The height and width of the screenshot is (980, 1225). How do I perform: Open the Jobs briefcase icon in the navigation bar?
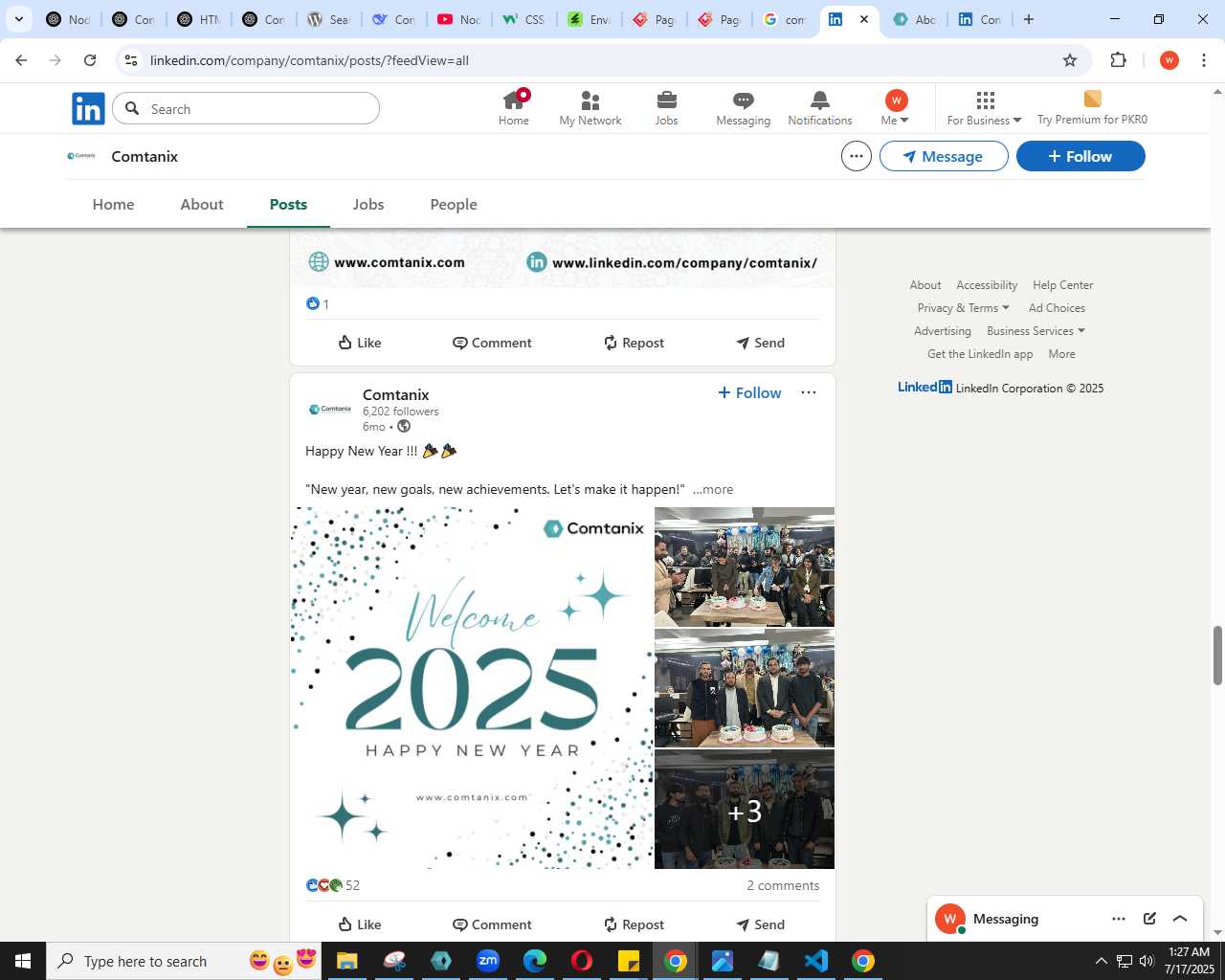point(667,108)
